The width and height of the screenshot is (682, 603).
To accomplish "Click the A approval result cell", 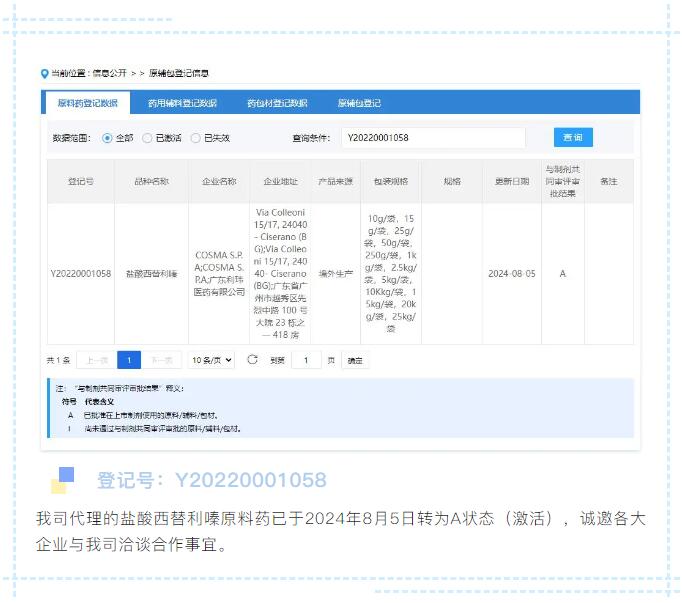I will click(x=563, y=274).
